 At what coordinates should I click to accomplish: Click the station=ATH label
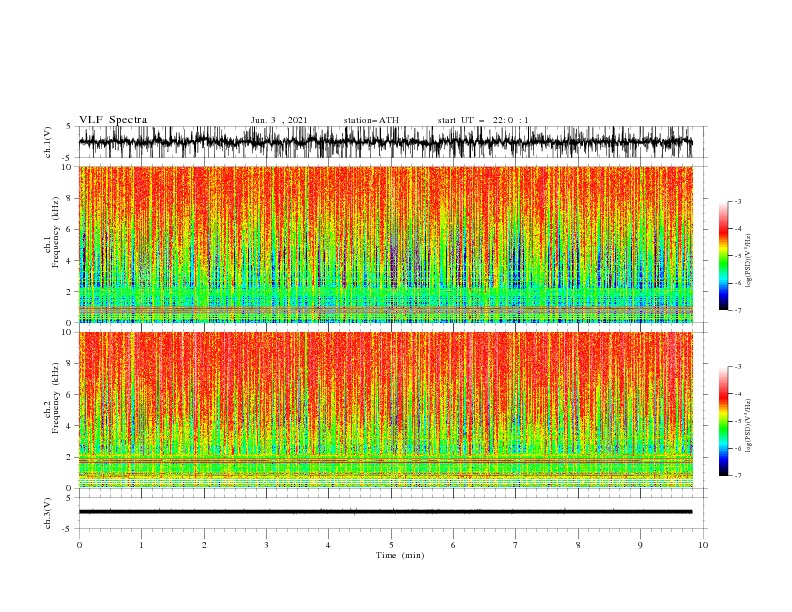[371, 120]
